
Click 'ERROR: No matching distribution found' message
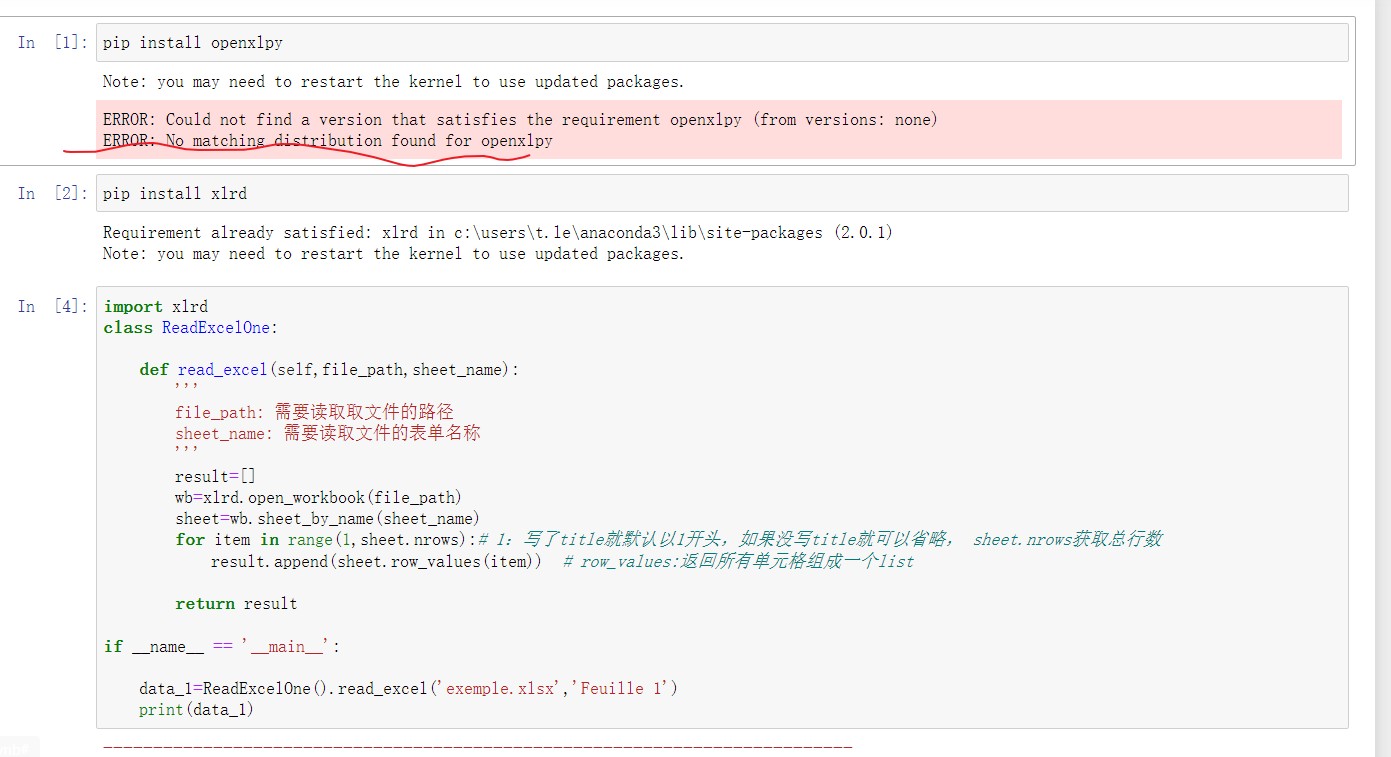tap(328, 141)
